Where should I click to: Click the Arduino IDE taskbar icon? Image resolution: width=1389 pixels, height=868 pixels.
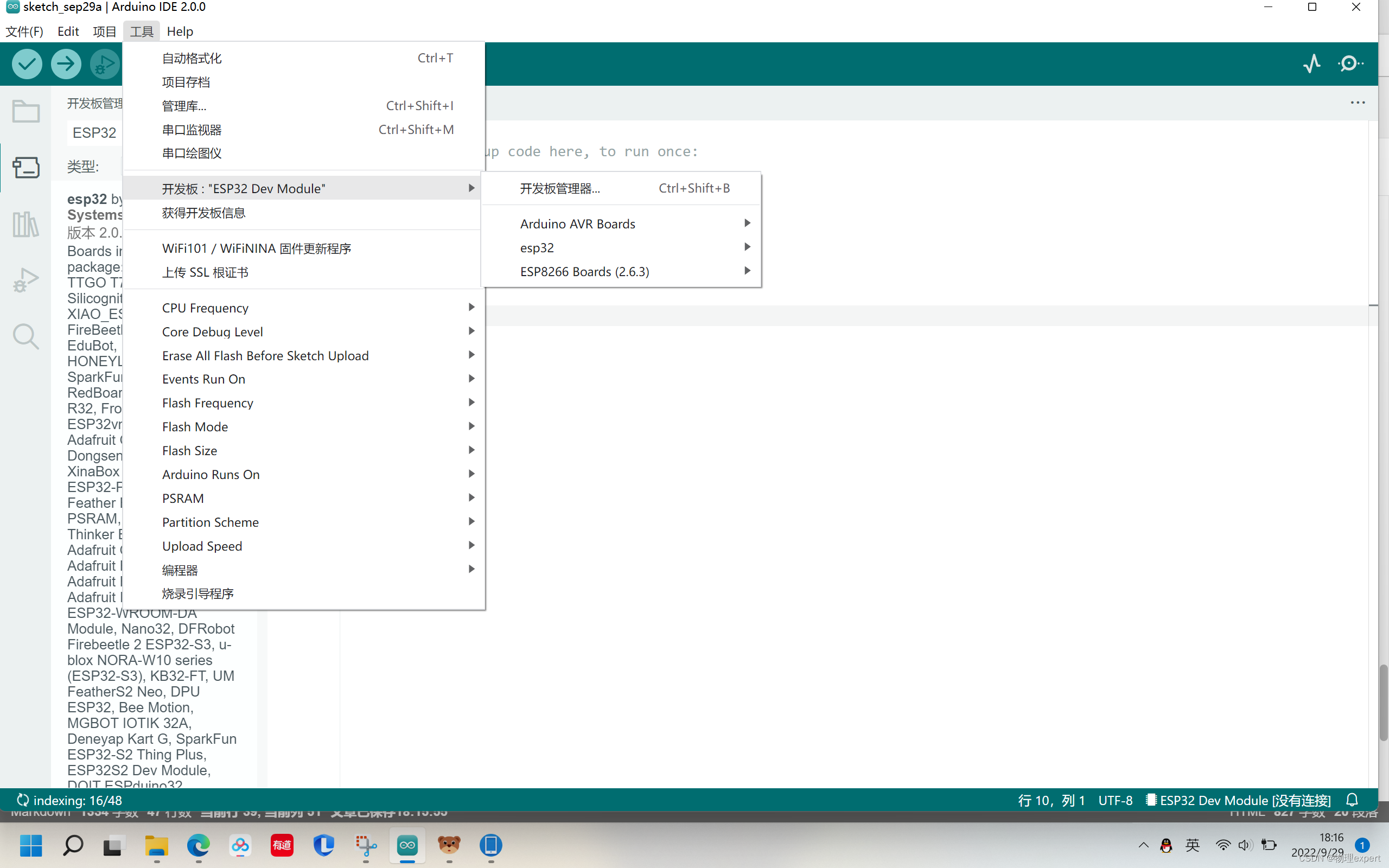407,845
